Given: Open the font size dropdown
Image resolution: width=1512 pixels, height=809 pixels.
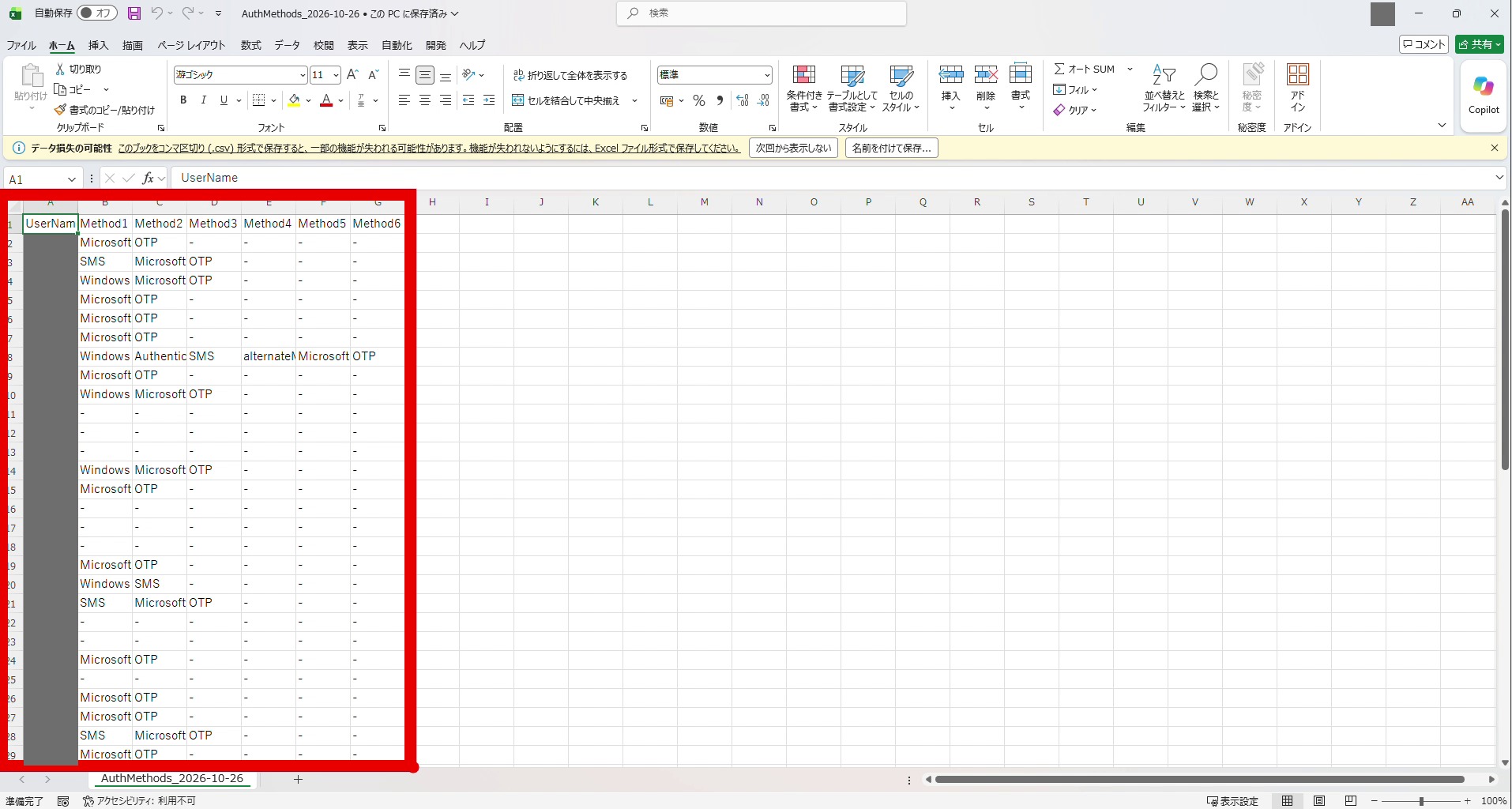Looking at the screenshot, I should (336, 75).
